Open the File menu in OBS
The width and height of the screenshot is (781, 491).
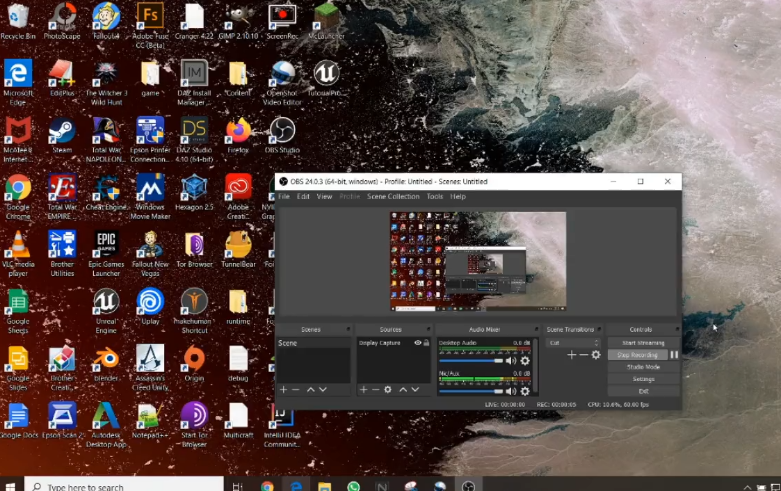(284, 196)
